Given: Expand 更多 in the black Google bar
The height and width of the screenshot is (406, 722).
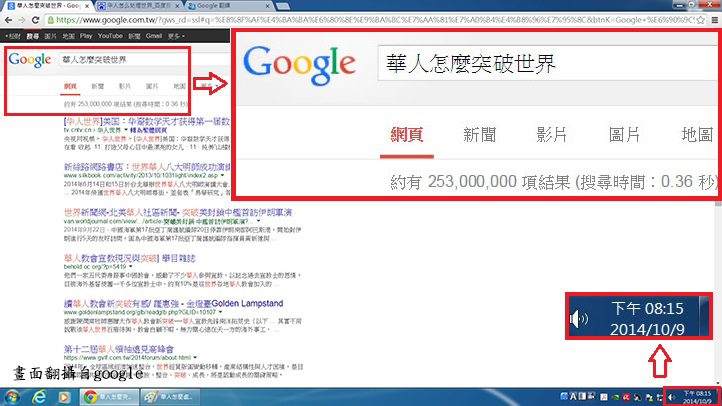Looking at the screenshot, I should [176, 36].
